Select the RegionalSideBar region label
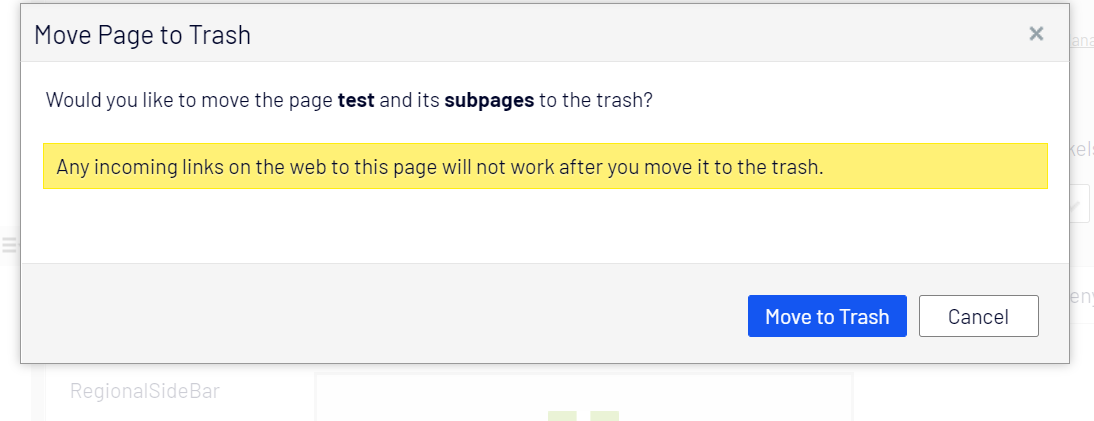Screen dimensions: 1094x421 tap(144, 391)
